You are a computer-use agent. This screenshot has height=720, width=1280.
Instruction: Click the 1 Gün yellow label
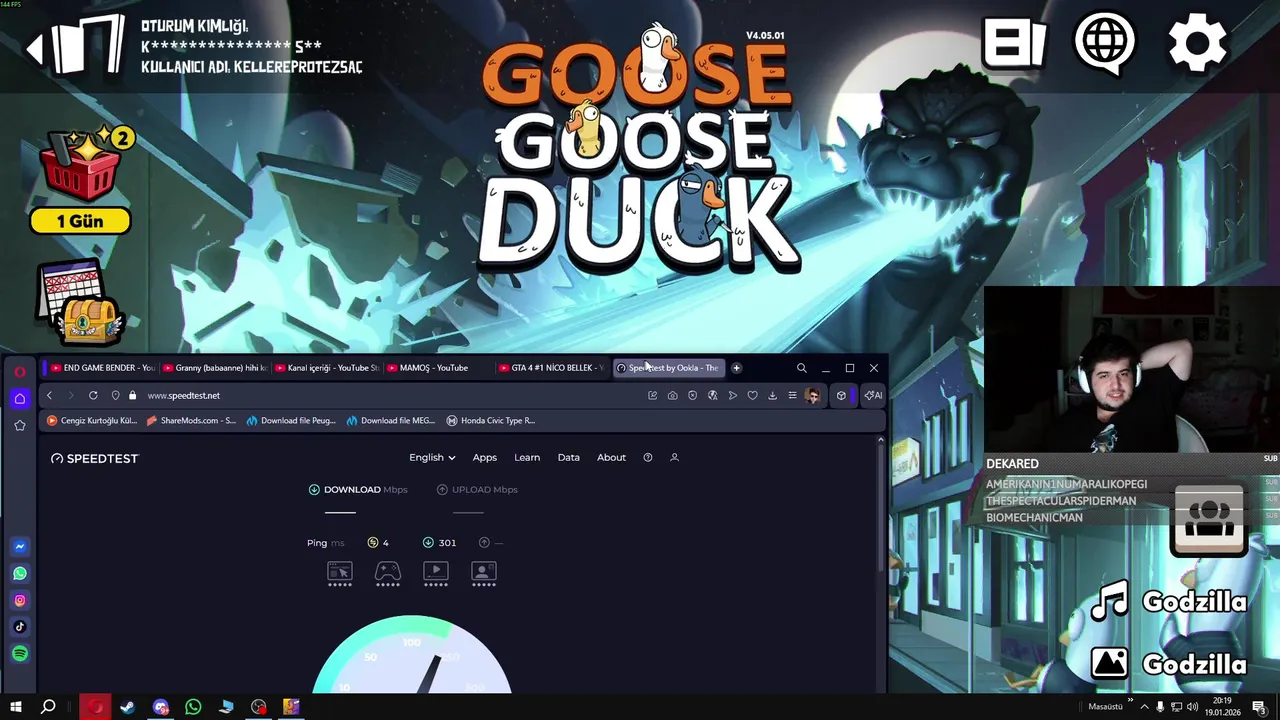(80, 221)
